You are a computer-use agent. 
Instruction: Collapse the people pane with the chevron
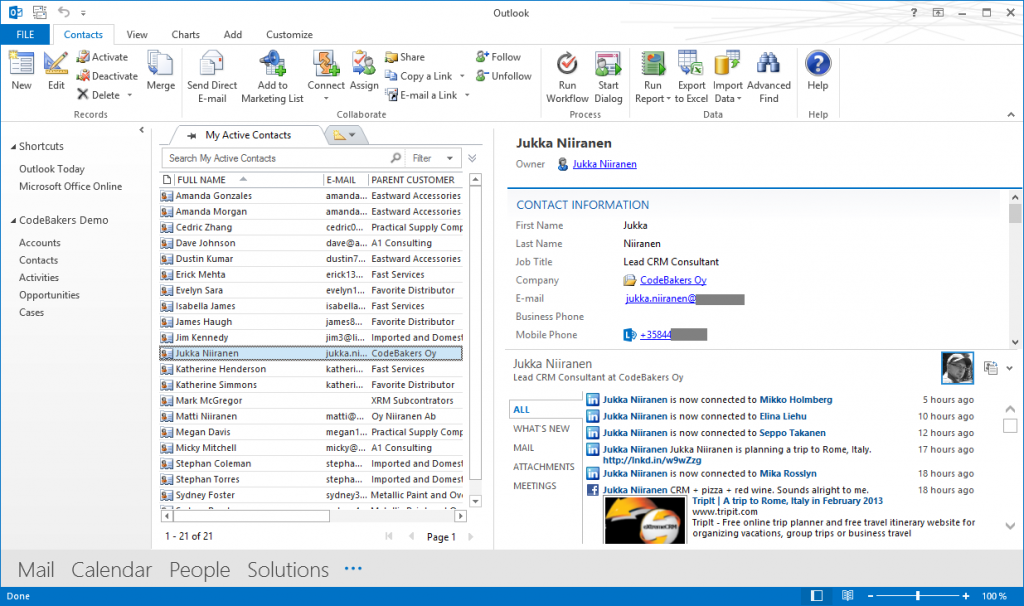pyautogui.click(x=1010, y=368)
